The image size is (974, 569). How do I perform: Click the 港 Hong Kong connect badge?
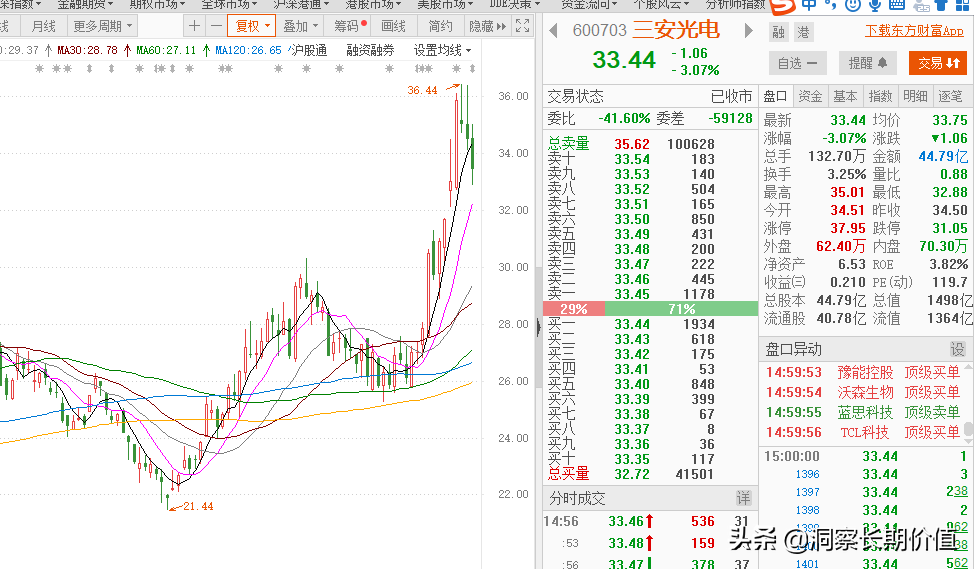coord(803,32)
